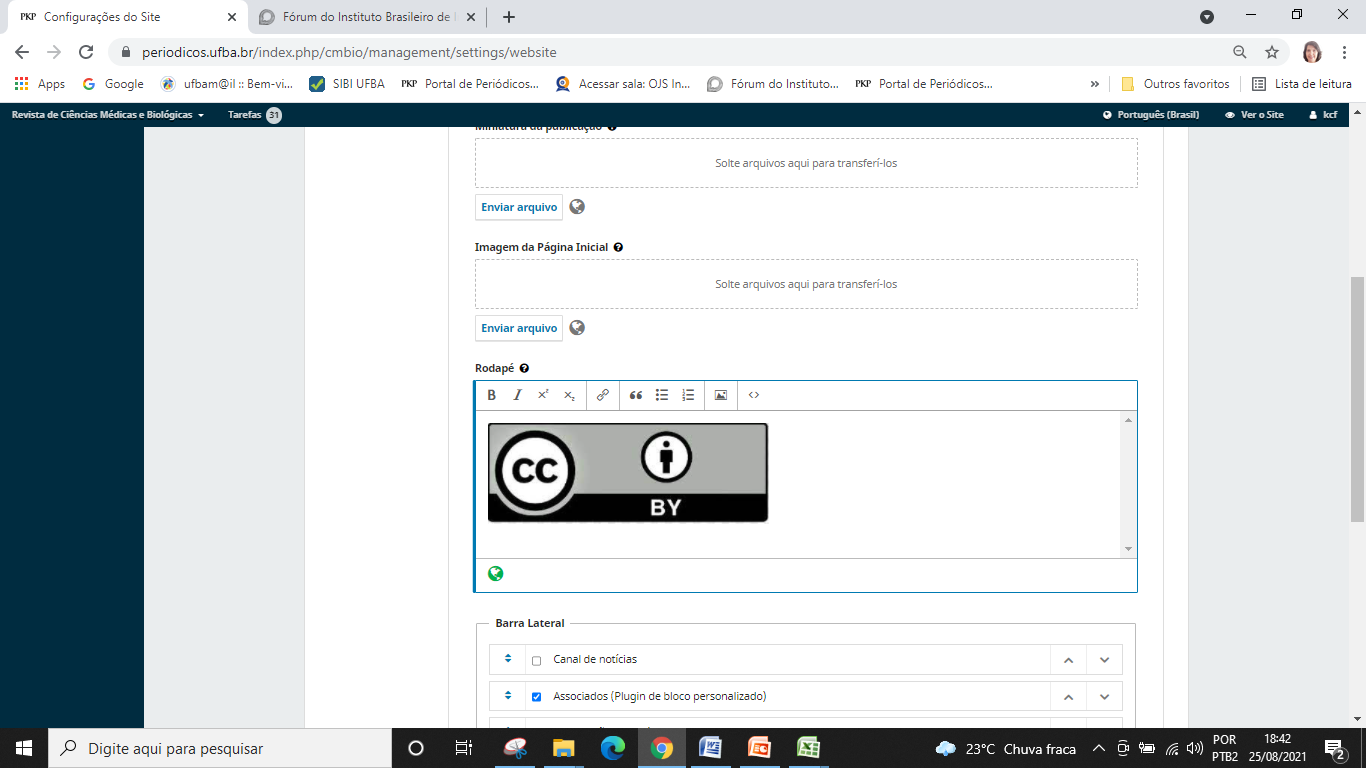
Task: Click Enviar arquivo under Miniatura da publicação
Action: (x=519, y=207)
